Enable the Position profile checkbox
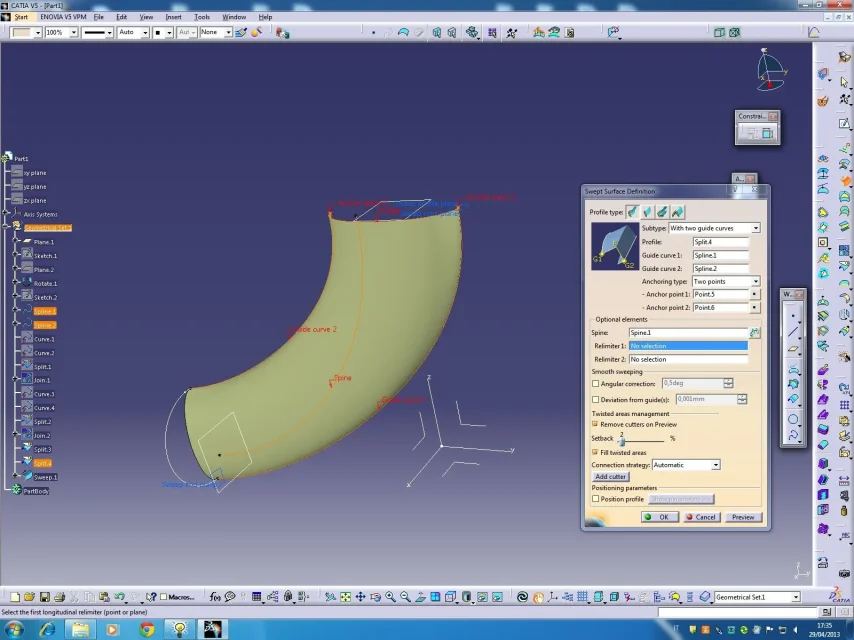Screen dimensions: 854x640 596,499
